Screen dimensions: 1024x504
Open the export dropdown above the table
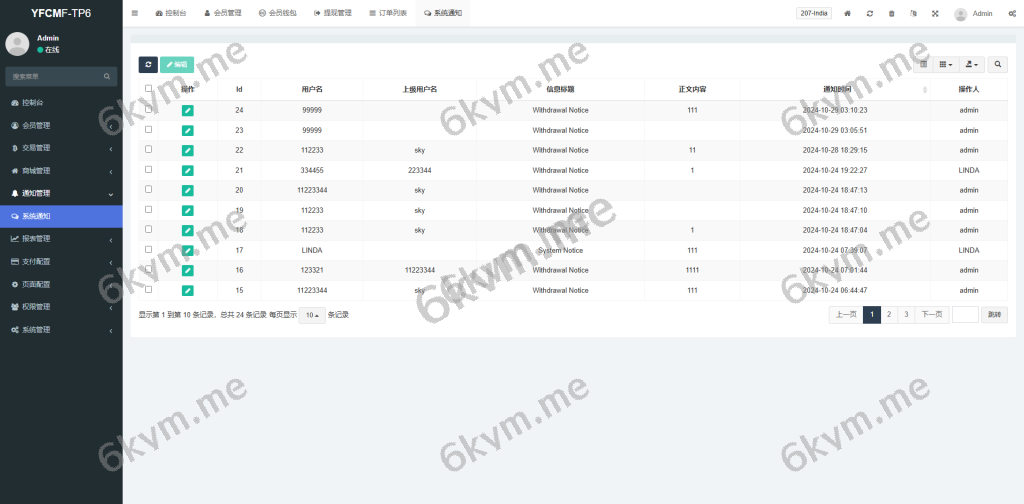[972, 64]
